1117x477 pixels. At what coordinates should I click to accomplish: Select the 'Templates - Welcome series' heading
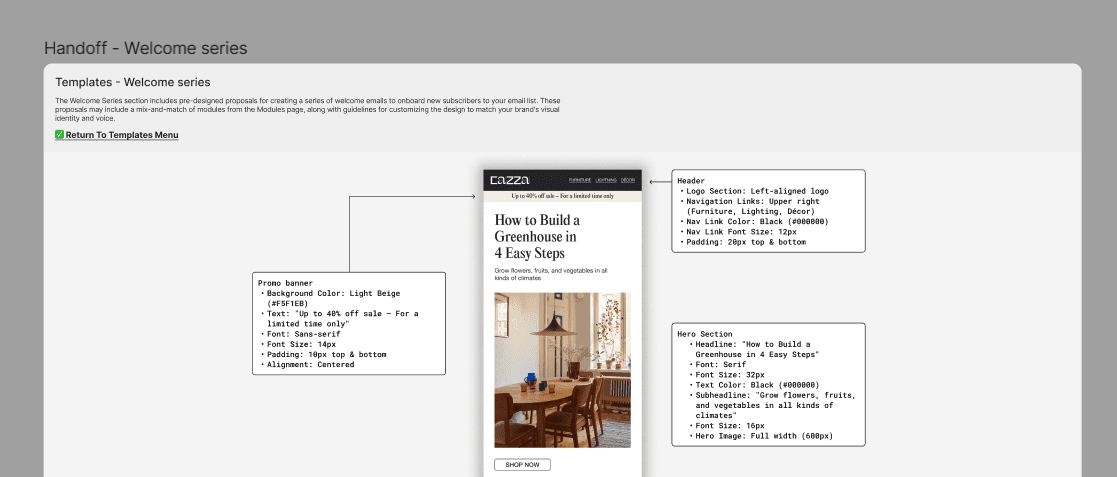133,83
